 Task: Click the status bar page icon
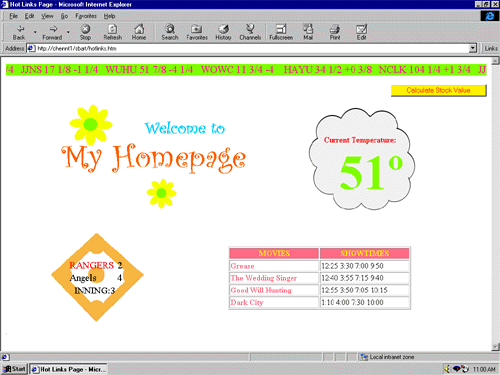5,357
